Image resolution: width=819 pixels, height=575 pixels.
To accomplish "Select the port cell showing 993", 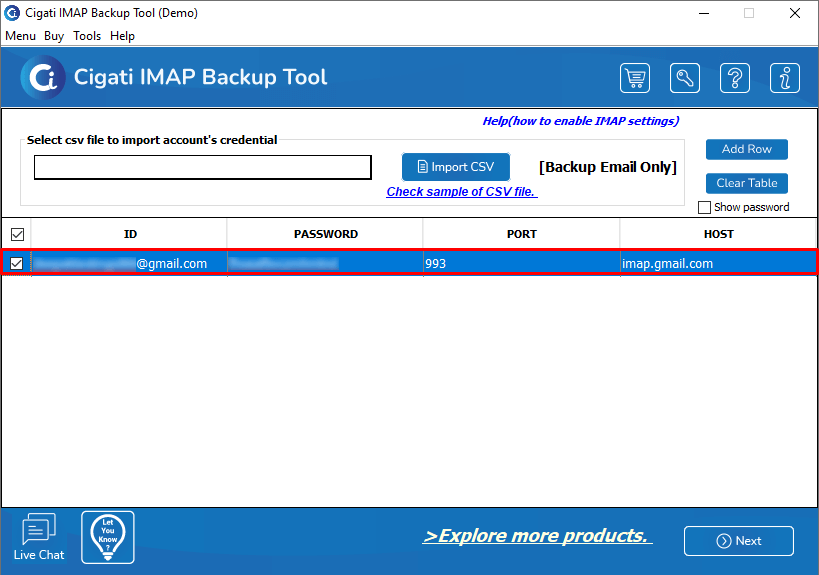I will pos(521,263).
